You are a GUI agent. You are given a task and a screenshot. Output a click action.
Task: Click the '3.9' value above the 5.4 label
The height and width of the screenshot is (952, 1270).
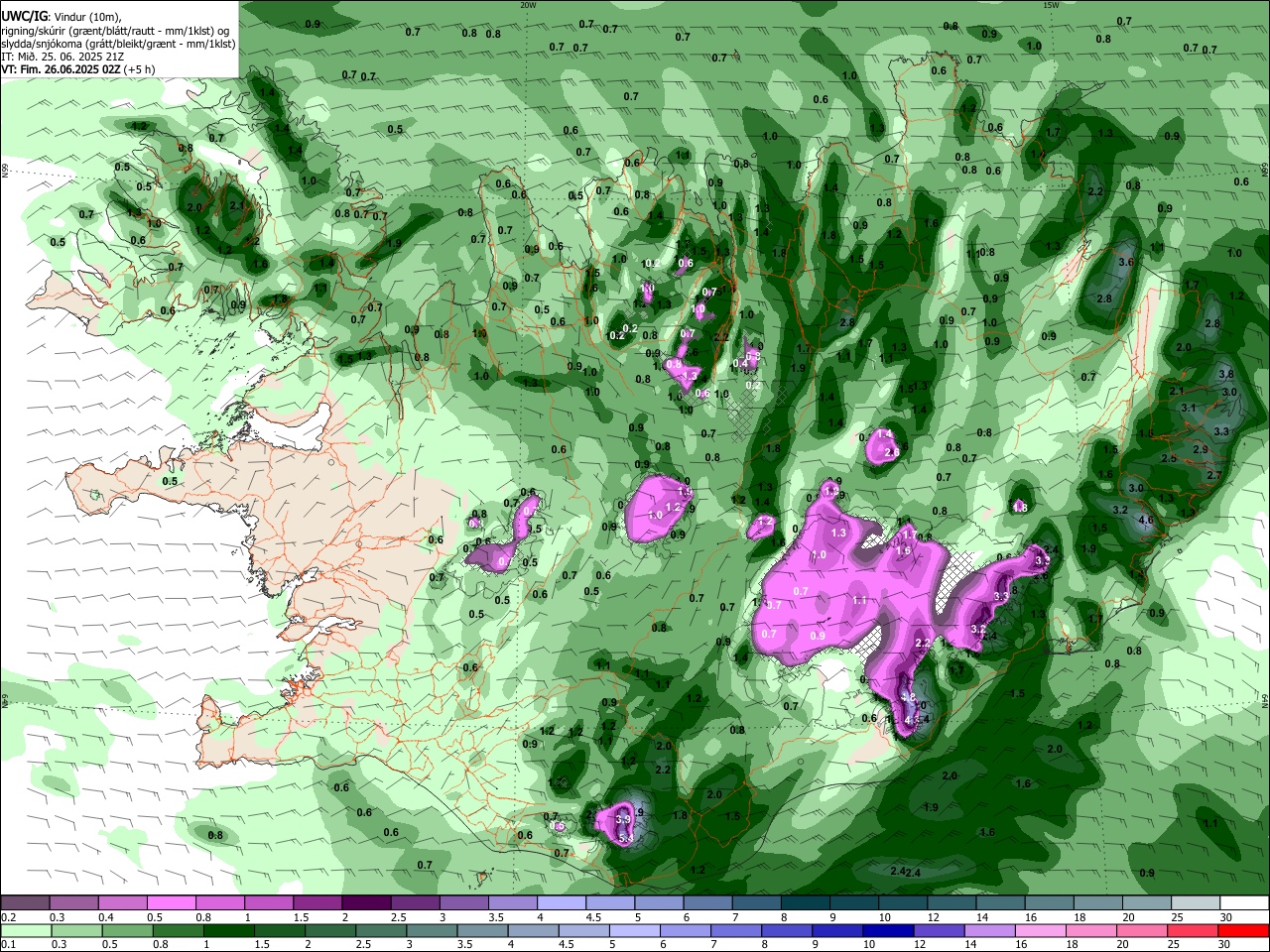[624, 819]
